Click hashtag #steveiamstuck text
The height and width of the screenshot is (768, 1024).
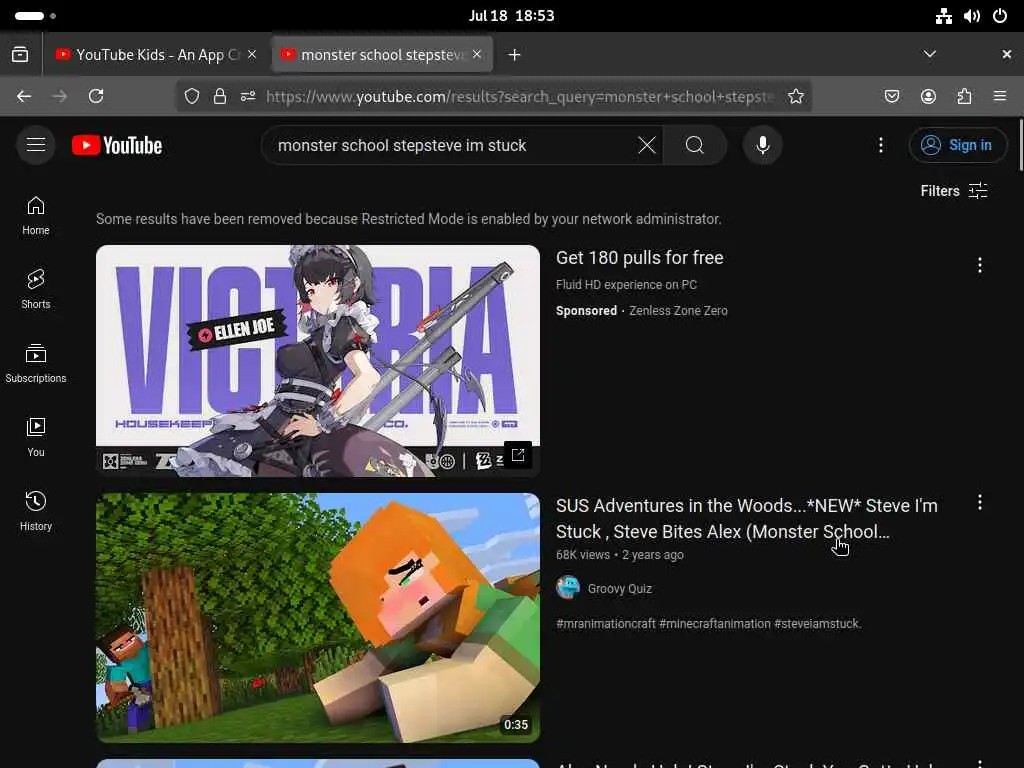click(817, 624)
